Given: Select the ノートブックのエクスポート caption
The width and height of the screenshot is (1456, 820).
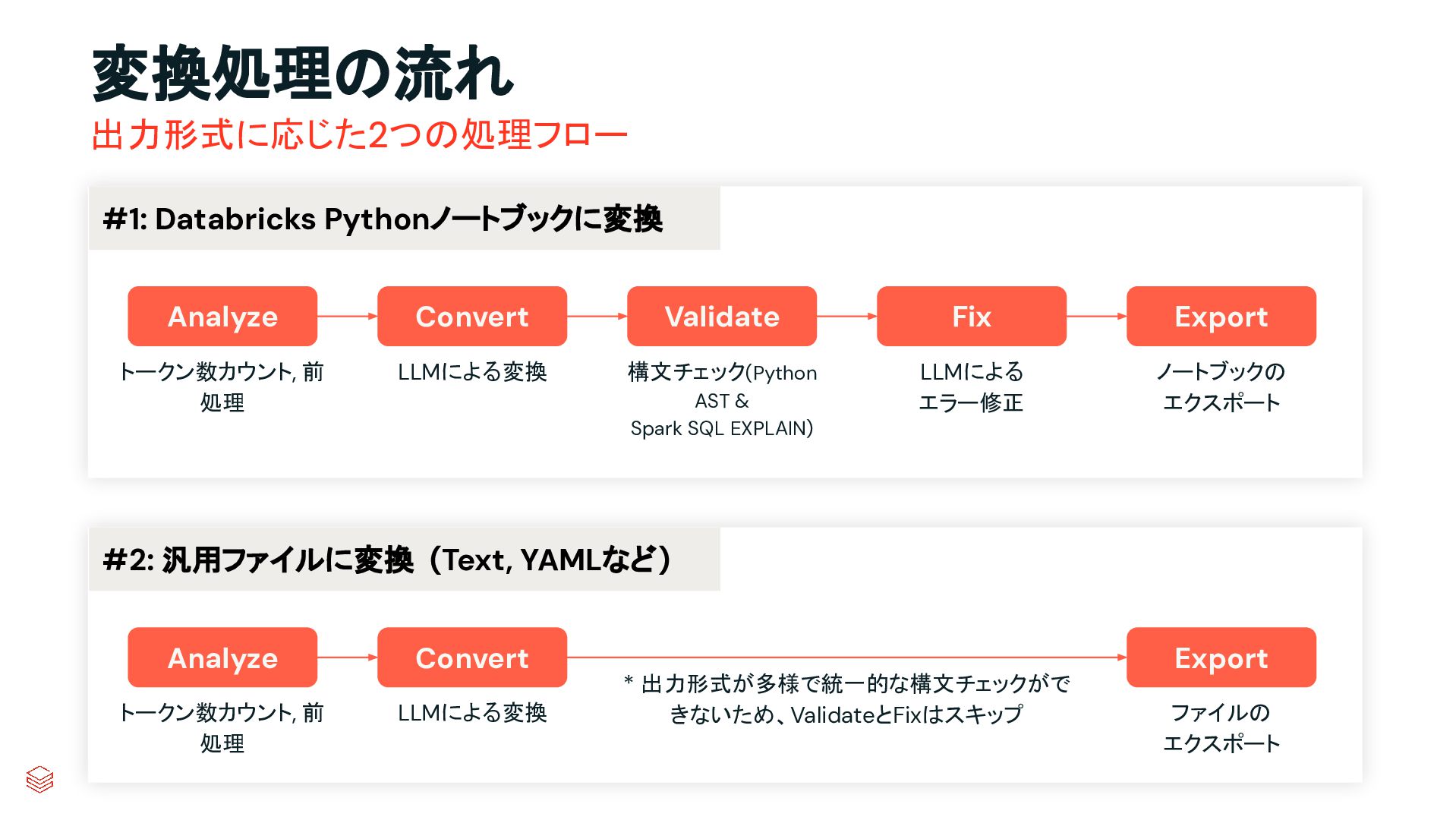Looking at the screenshot, I should point(1221,386).
